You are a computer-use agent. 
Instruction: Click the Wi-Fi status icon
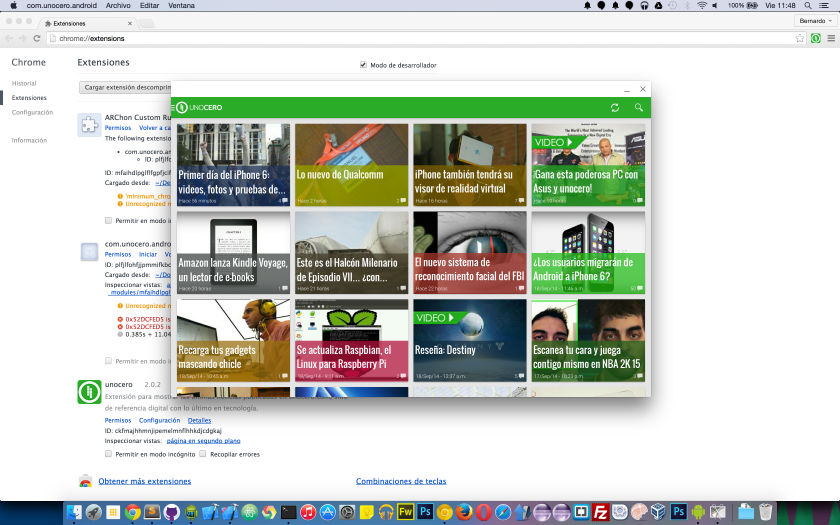coord(702,5)
